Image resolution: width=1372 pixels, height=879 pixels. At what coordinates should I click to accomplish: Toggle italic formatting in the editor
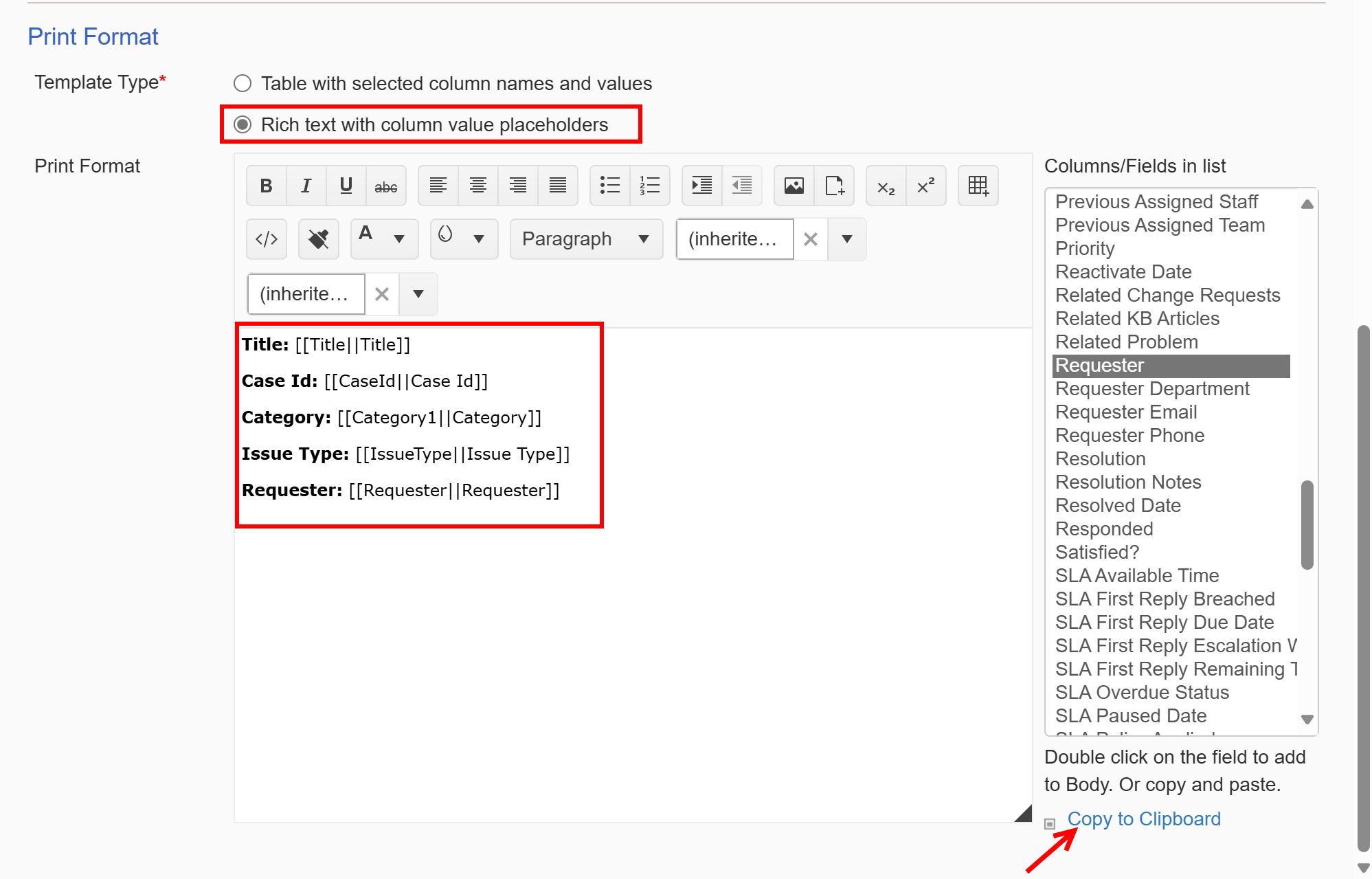306,186
